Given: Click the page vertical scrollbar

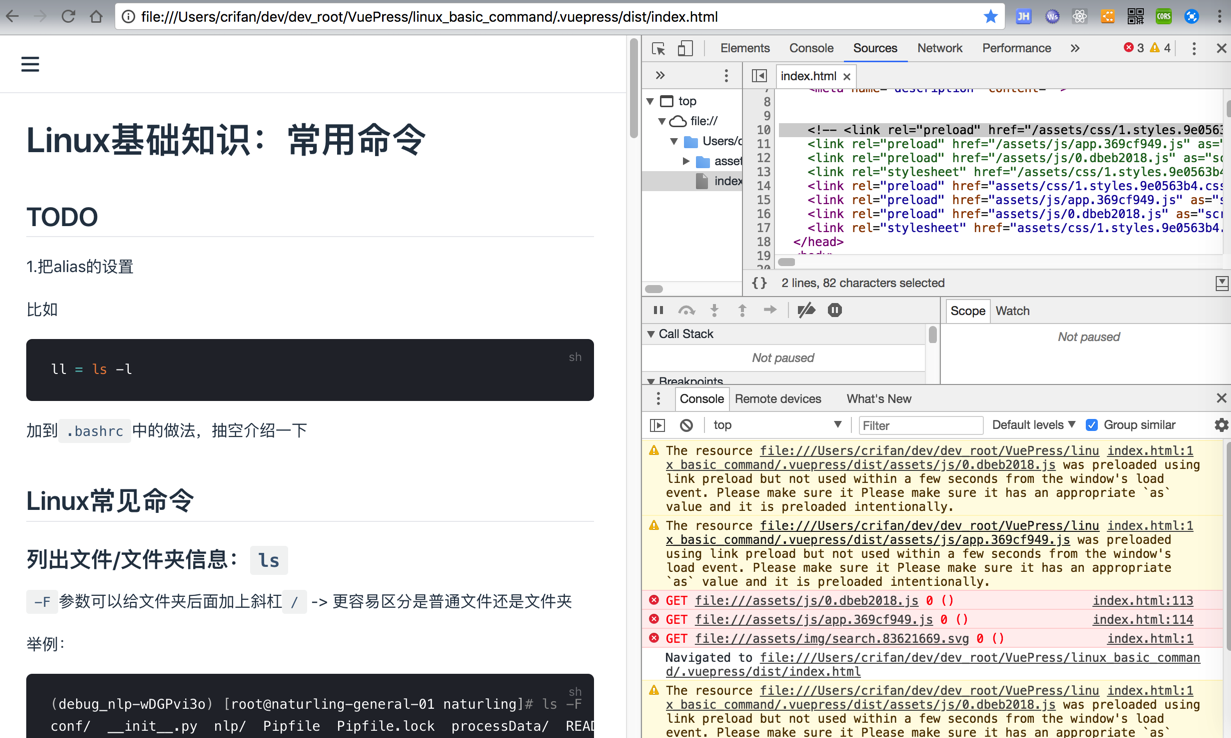Looking at the screenshot, I should point(634,90).
